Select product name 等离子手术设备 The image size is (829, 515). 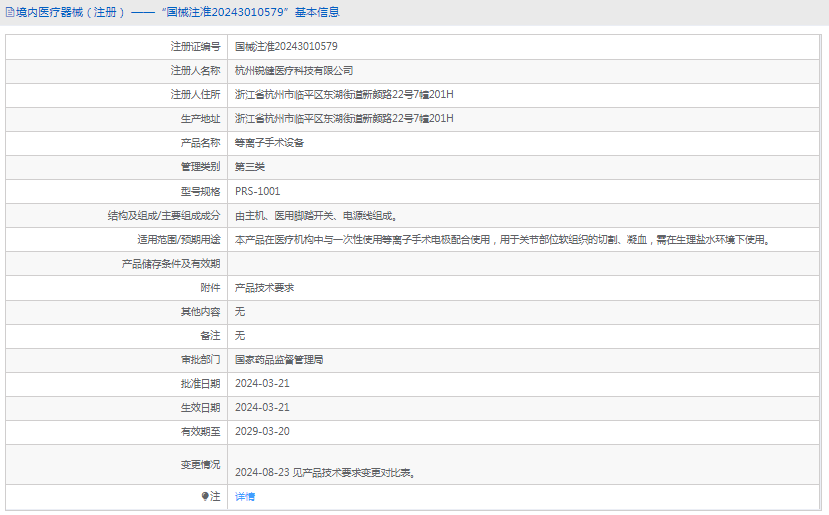click(x=269, y=143)
